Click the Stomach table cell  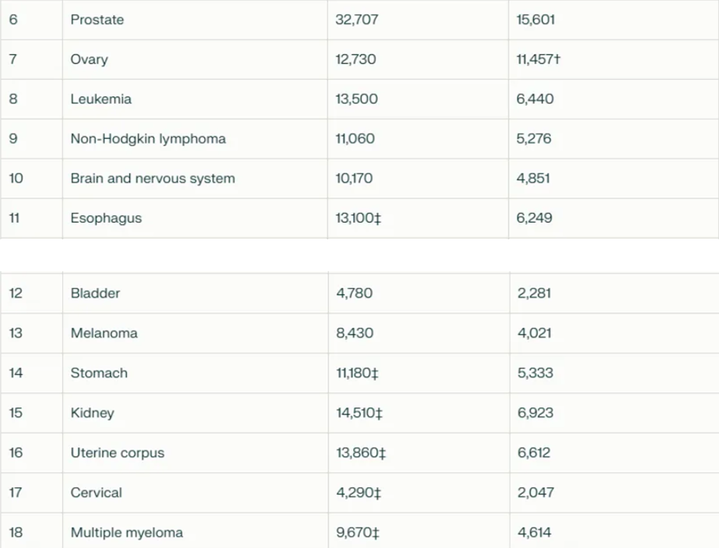[x=99, y=373]
